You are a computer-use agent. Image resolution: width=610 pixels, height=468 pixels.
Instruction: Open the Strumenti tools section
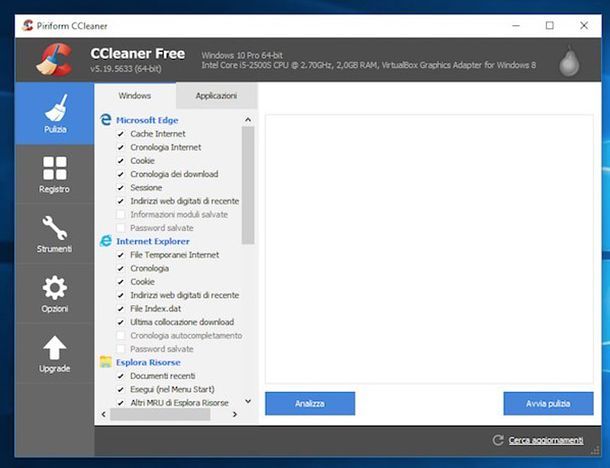54,234
